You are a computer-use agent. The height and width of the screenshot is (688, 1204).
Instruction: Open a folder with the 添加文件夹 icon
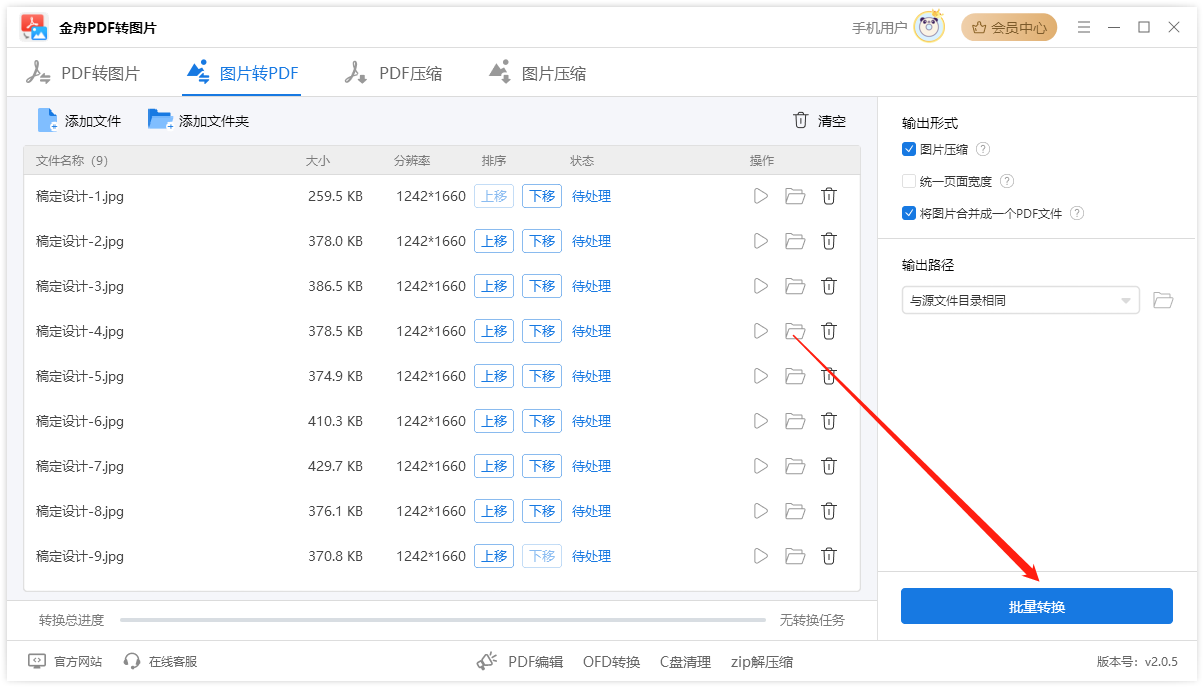point(160,120)
